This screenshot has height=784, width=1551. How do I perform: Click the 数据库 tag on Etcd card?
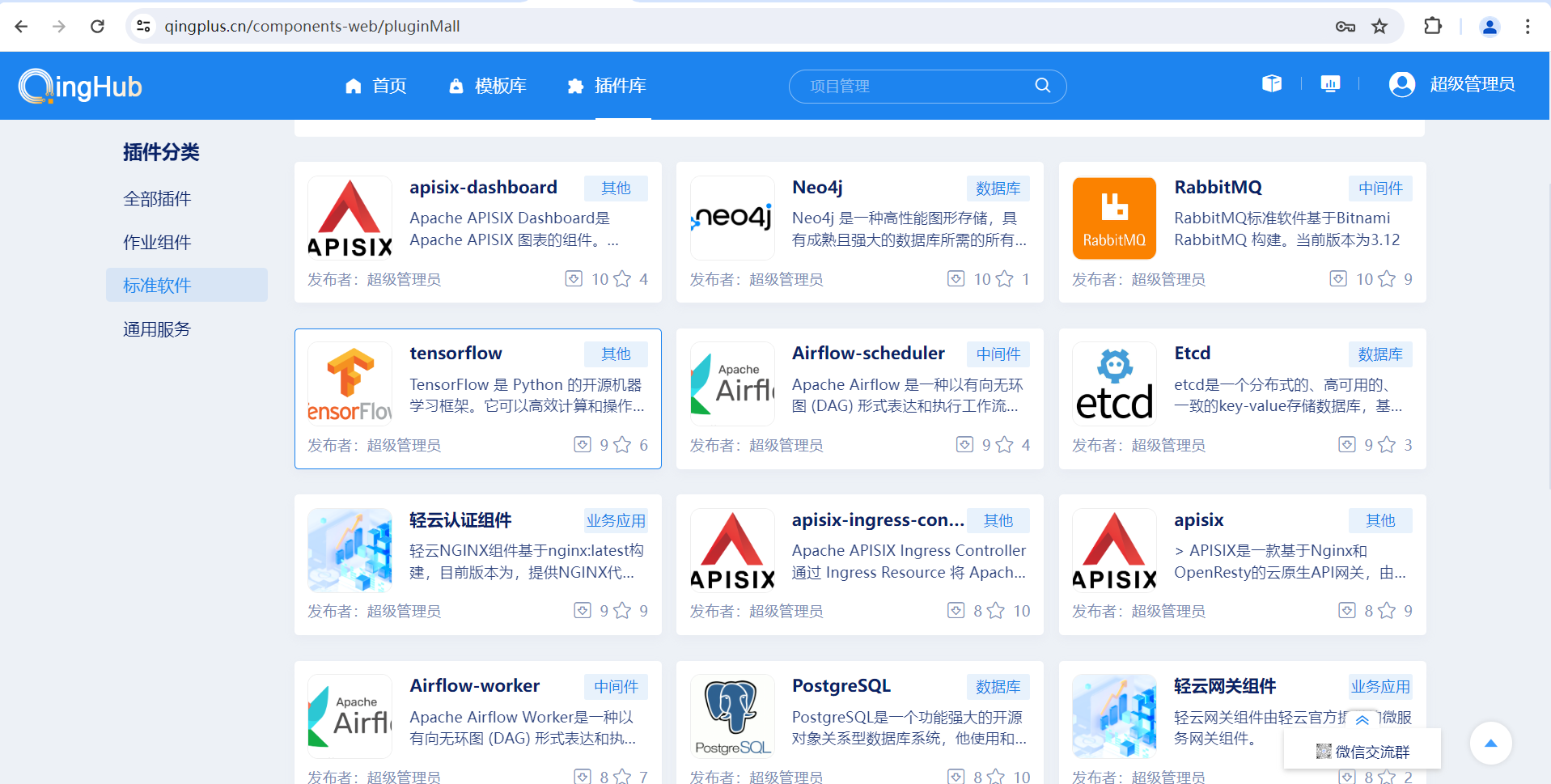(1380, 354)
